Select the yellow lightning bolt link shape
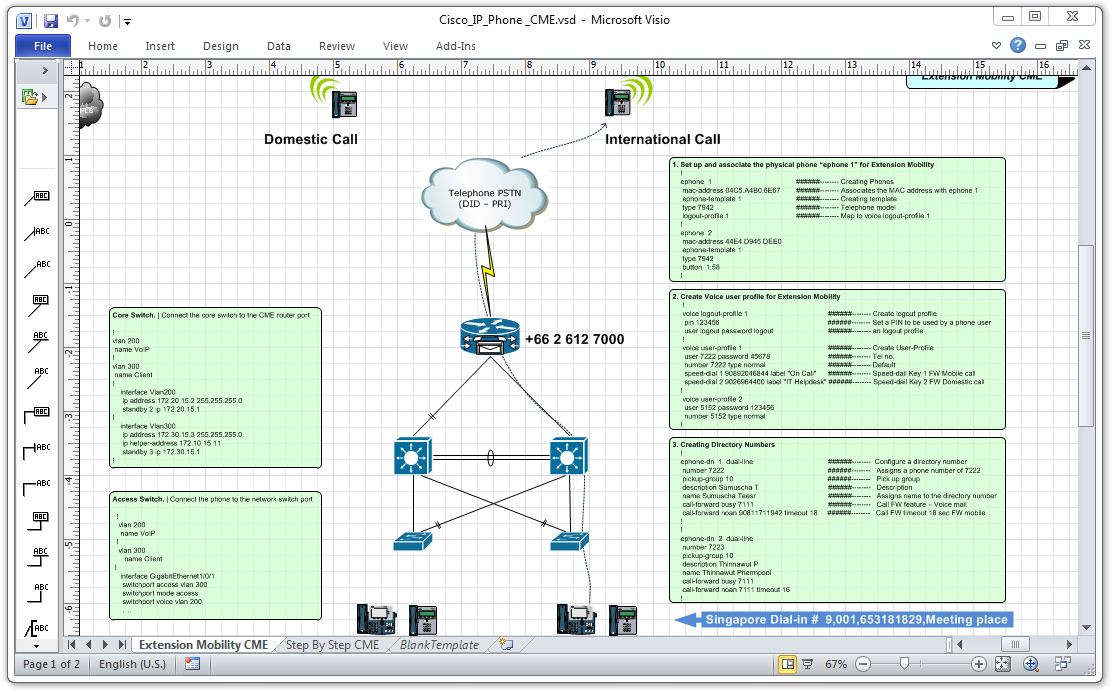The image size is (1115, 693). [487, 272]
